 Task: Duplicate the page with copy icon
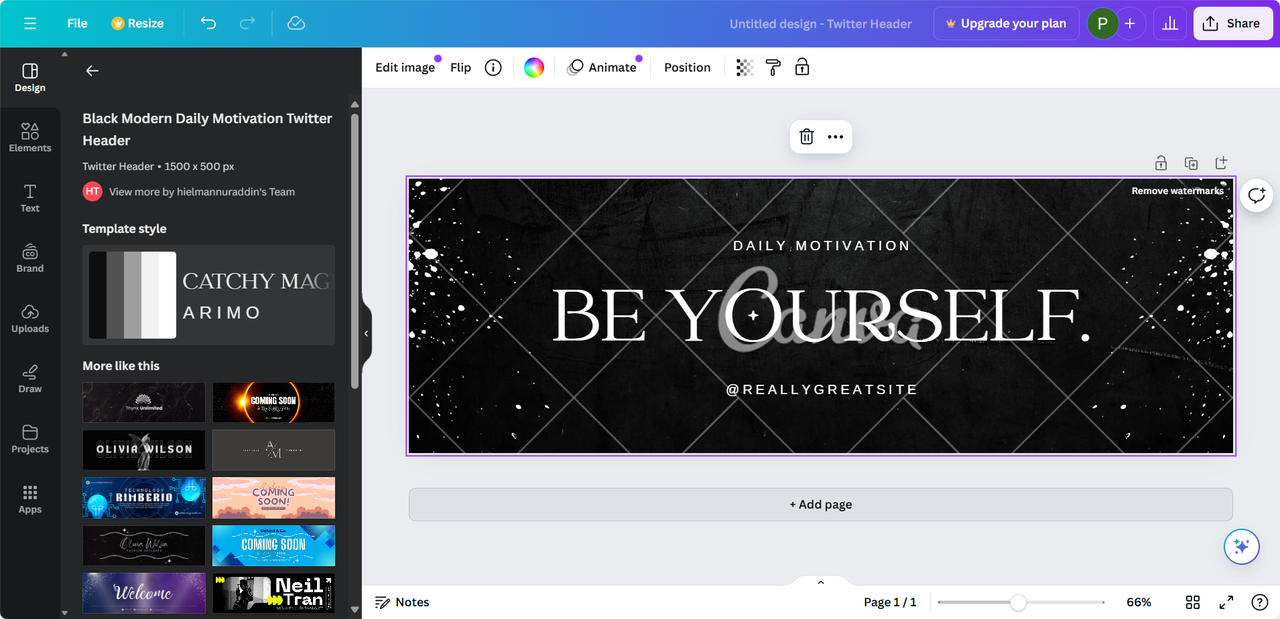tap(1191, 163)
